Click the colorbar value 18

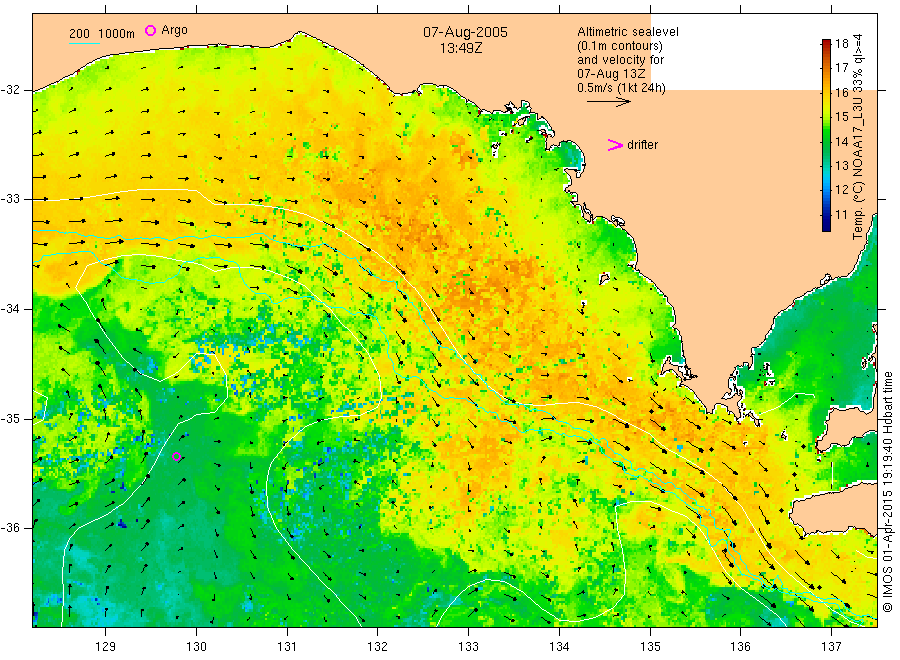click(841, 44)
